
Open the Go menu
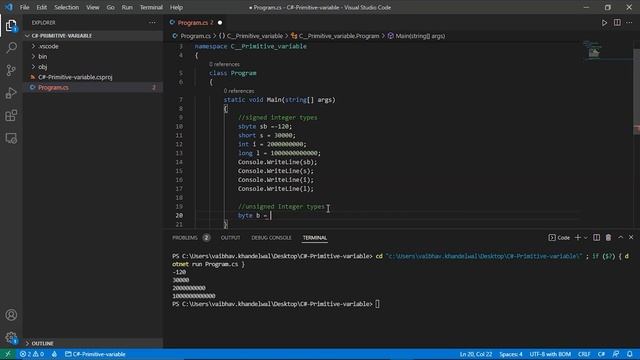coord(111,7)
